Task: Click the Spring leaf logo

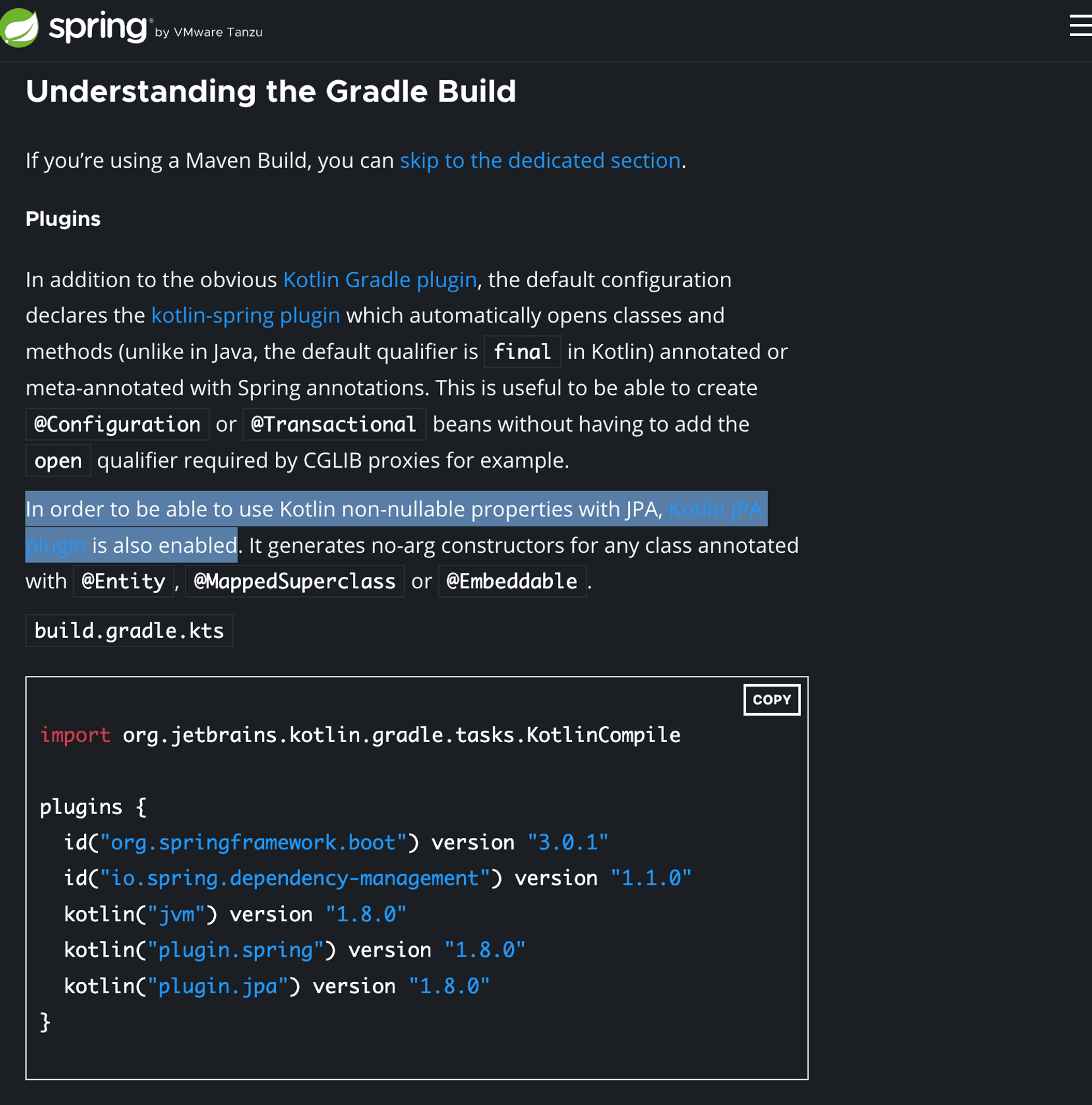Action: click(19, 28)
